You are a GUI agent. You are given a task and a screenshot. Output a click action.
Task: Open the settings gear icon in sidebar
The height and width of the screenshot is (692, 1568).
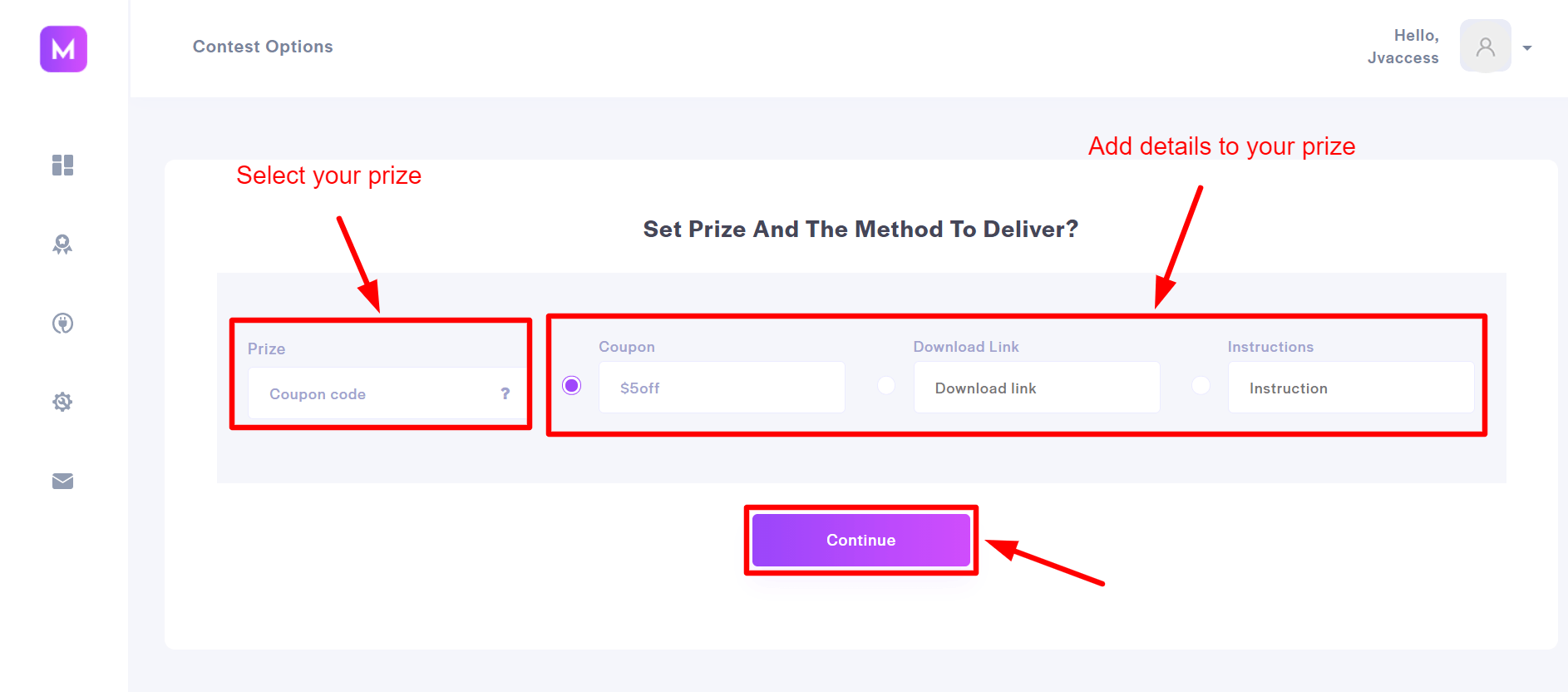pyautogui.click(x=62, y=403)
